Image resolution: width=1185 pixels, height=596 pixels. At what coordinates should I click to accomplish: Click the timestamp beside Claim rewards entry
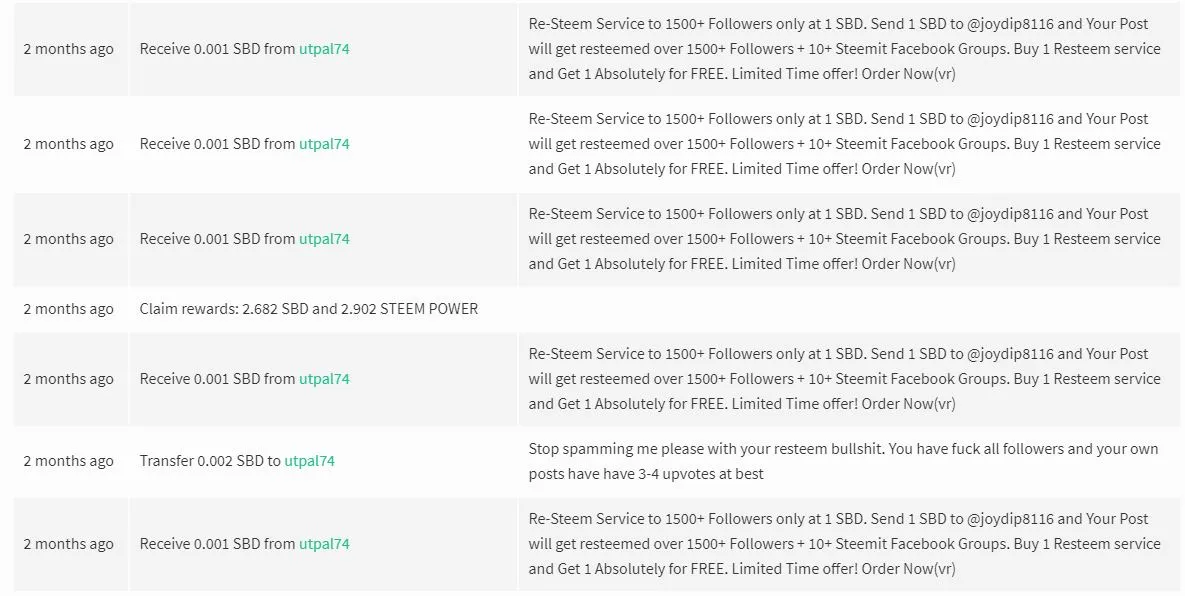point(69,309)
